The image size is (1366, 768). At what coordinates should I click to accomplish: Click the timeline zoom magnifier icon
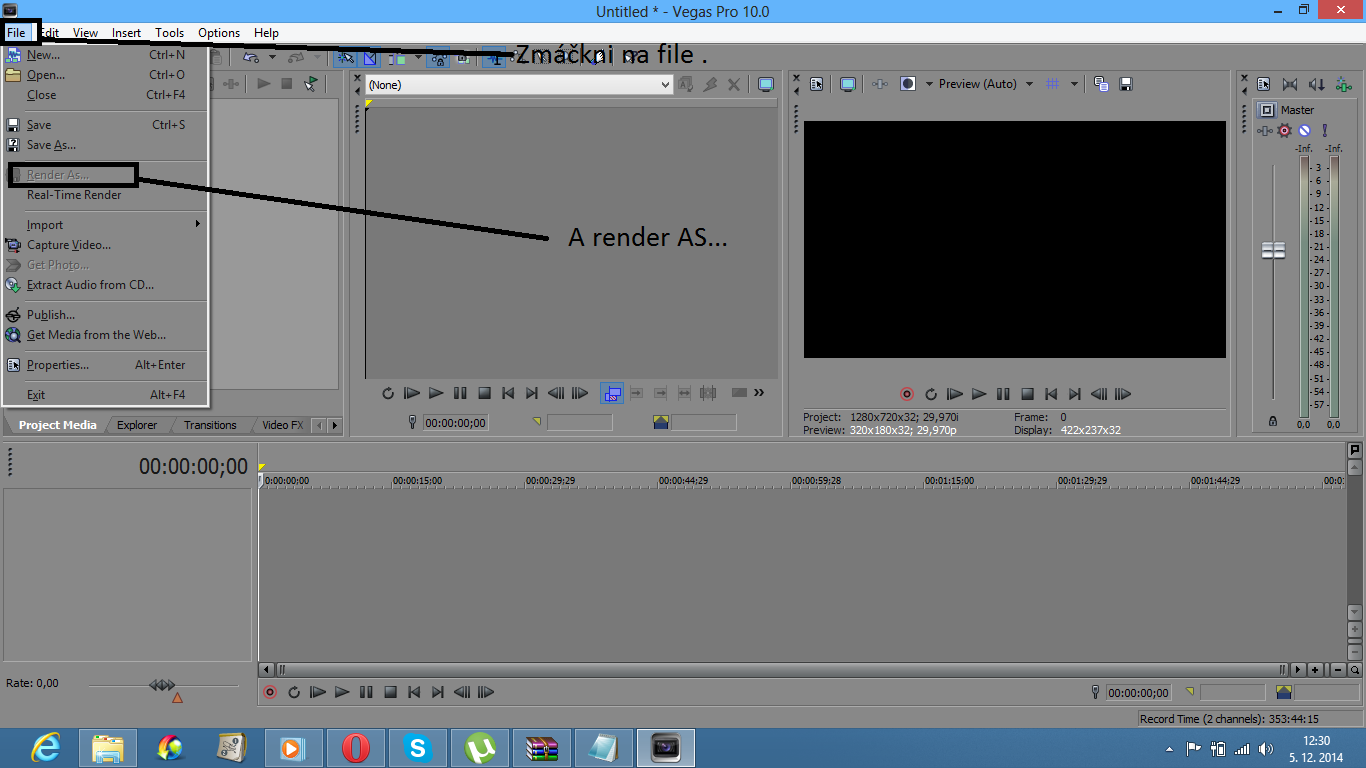click(1355, 670)
